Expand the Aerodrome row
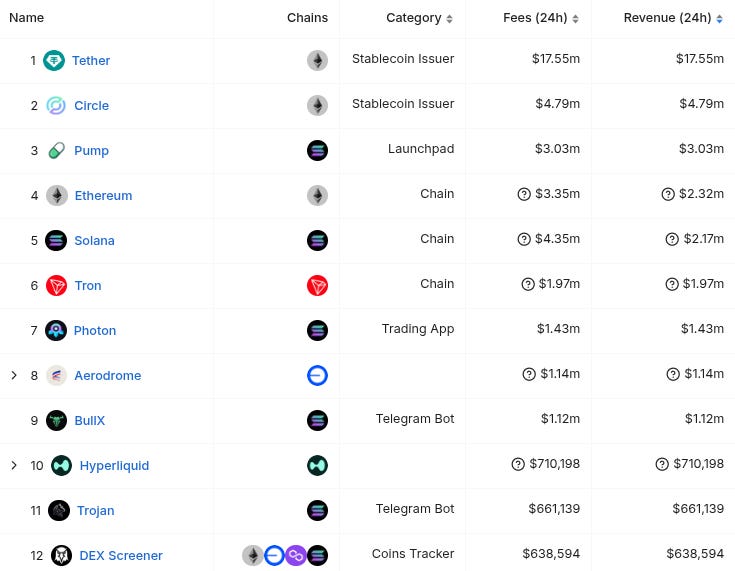 point(14,375)
